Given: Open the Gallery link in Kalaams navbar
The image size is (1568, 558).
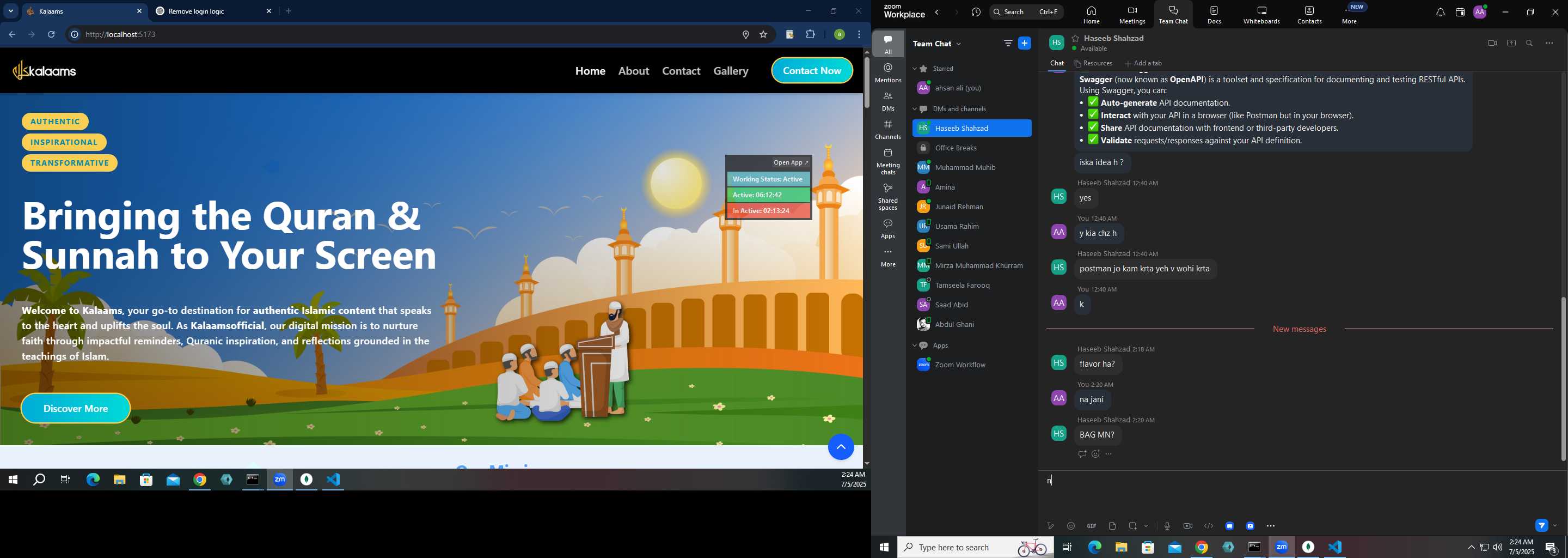Looking at the screenshot, I should tap(731, 71).
